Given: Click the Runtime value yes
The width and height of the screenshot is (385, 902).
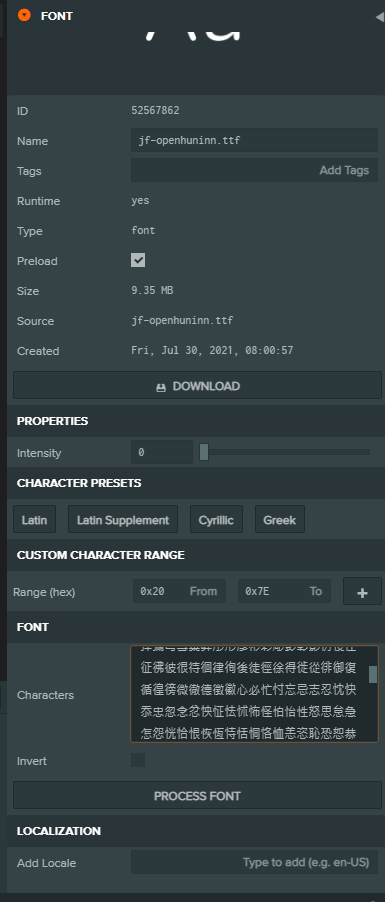Looking at the screenshot, I should pos(140,201).
